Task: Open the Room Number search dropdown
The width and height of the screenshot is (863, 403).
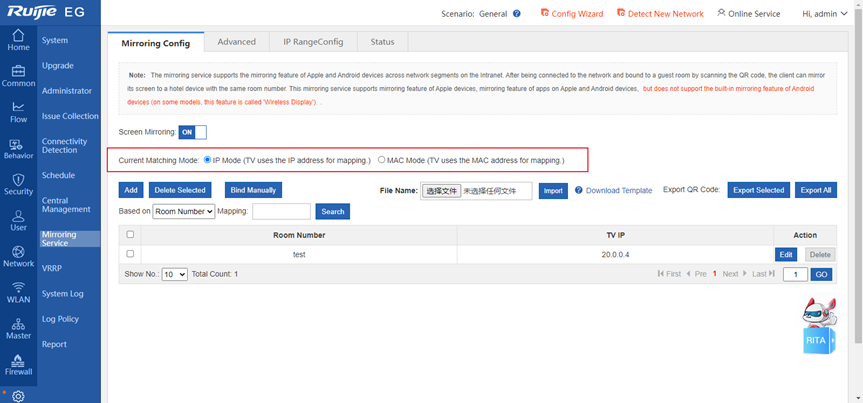Action: (184, 212)
